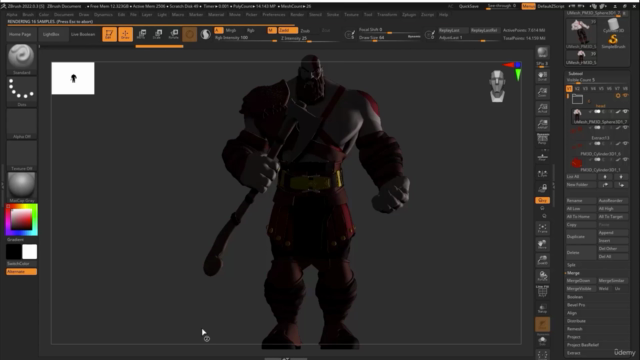Image resolution: width=640 pixels, height=360 pixels.
Task: Click the Persp perspective icon
Action: click(x=542, y=140)
